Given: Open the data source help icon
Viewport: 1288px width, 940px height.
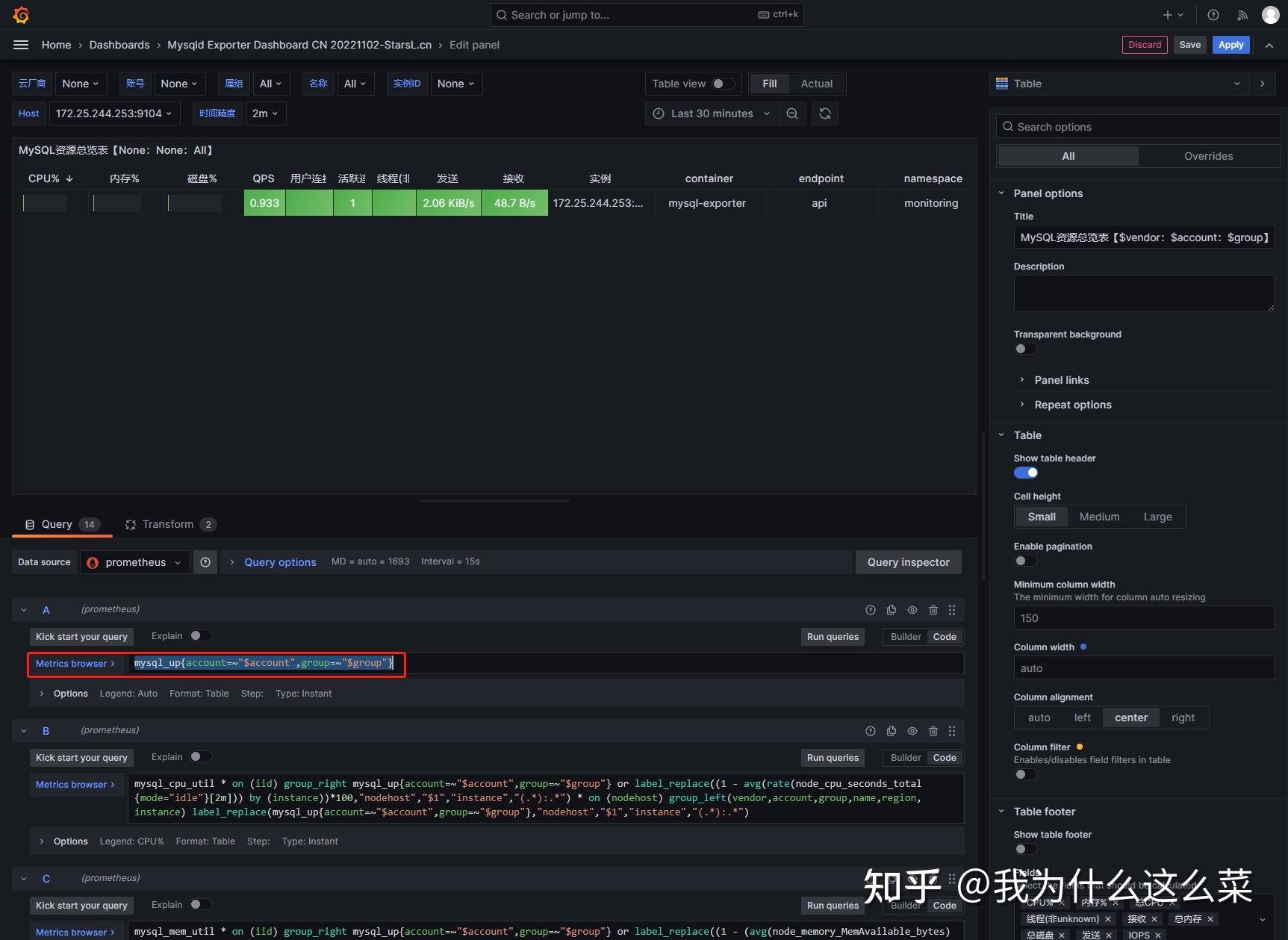Looking at the screenshot, I should coord(205,562).
